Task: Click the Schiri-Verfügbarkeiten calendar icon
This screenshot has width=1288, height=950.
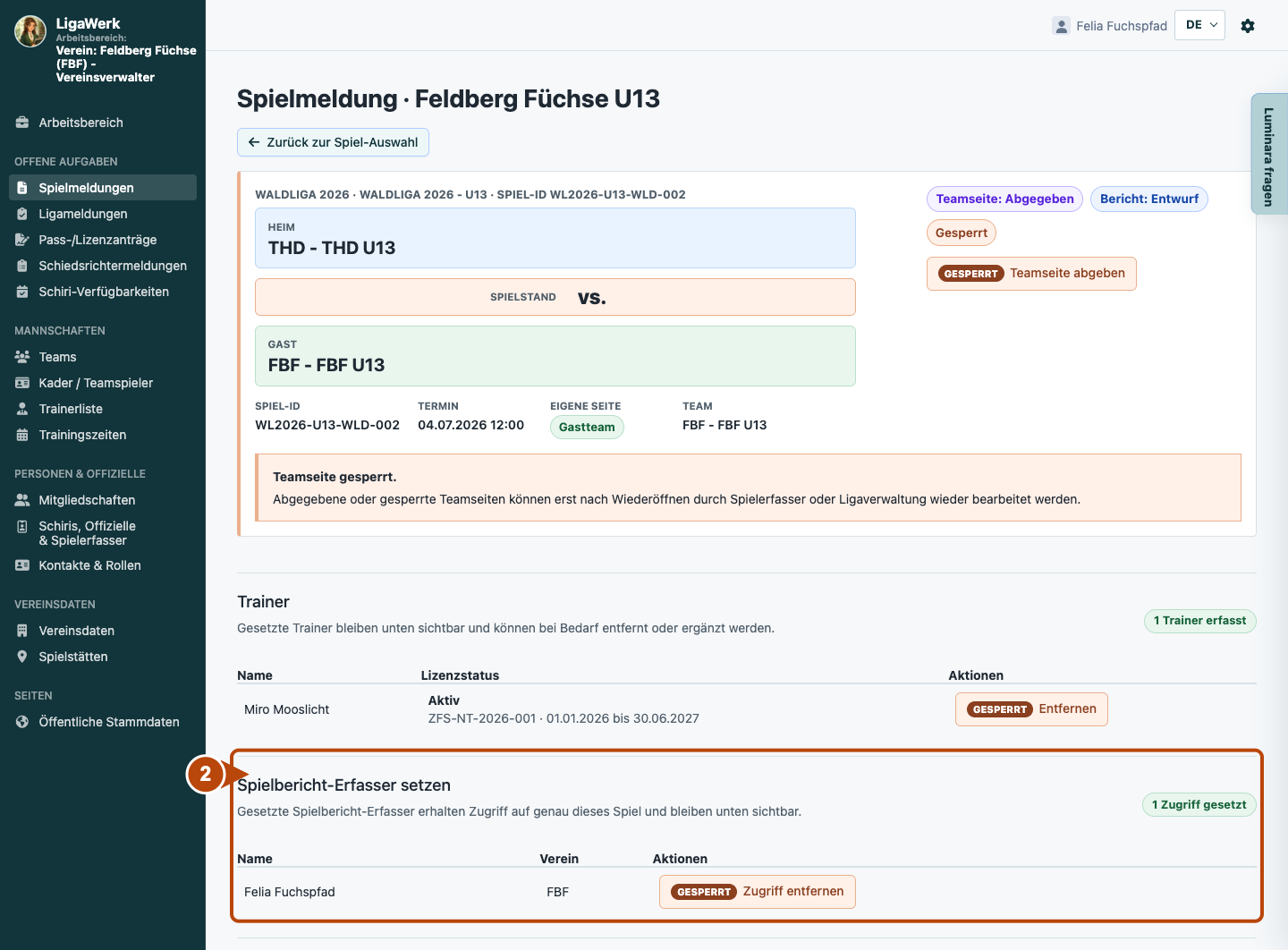Action: (x=22, y=292)
